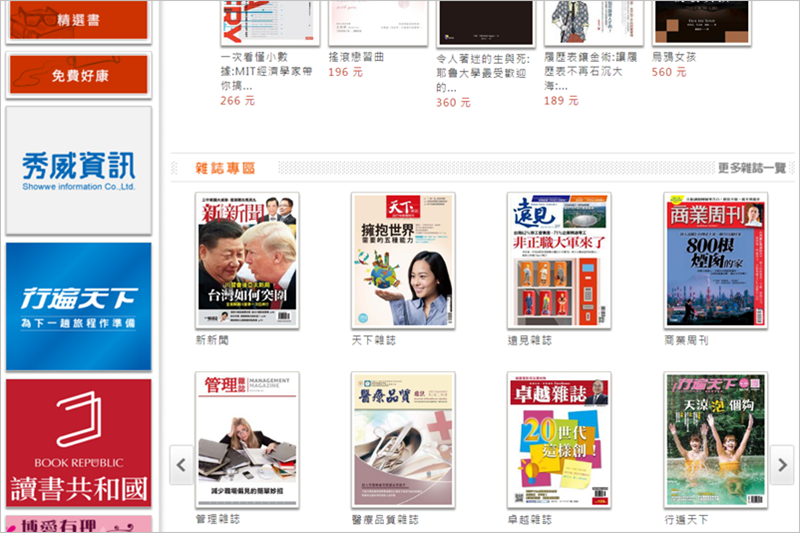Open the 免費好康 sidebar banner
The width and height of the screenshot is (800, 533).
(x=78, y=75)
